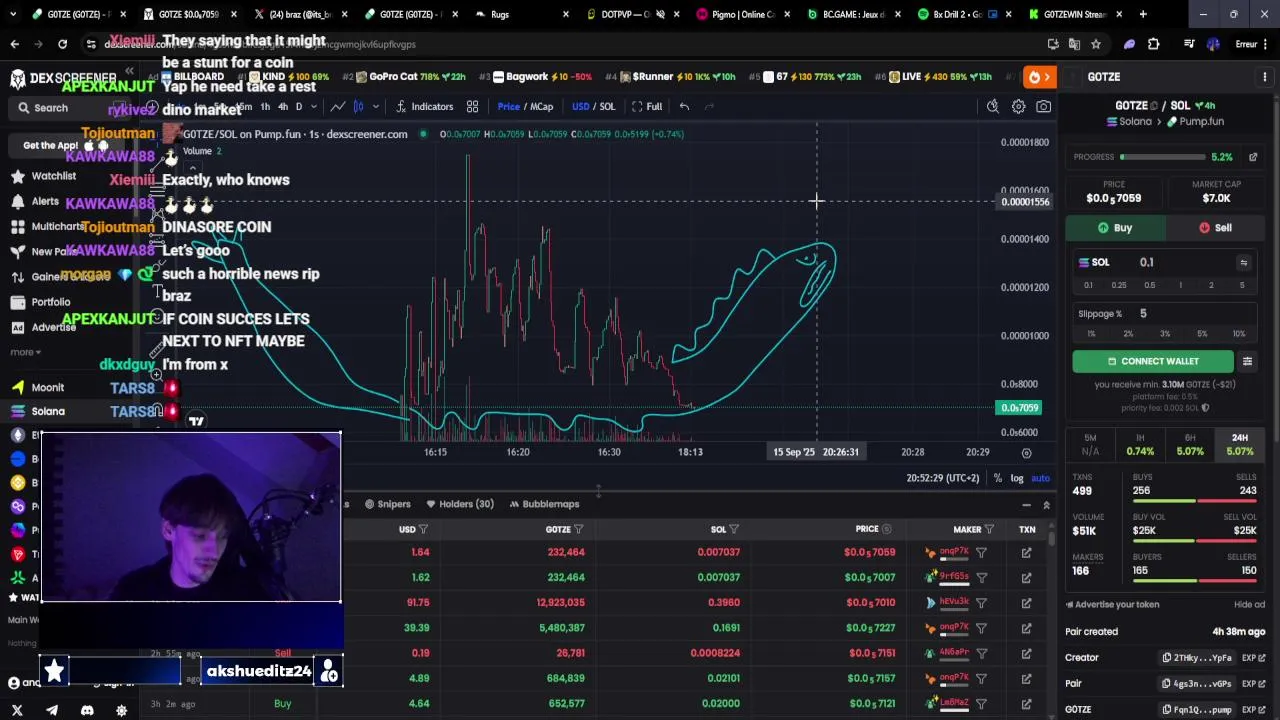The width and height of the screenshot is (1280, 720).
Task: Expand the 'more' sidebar section
Action: 25,352
